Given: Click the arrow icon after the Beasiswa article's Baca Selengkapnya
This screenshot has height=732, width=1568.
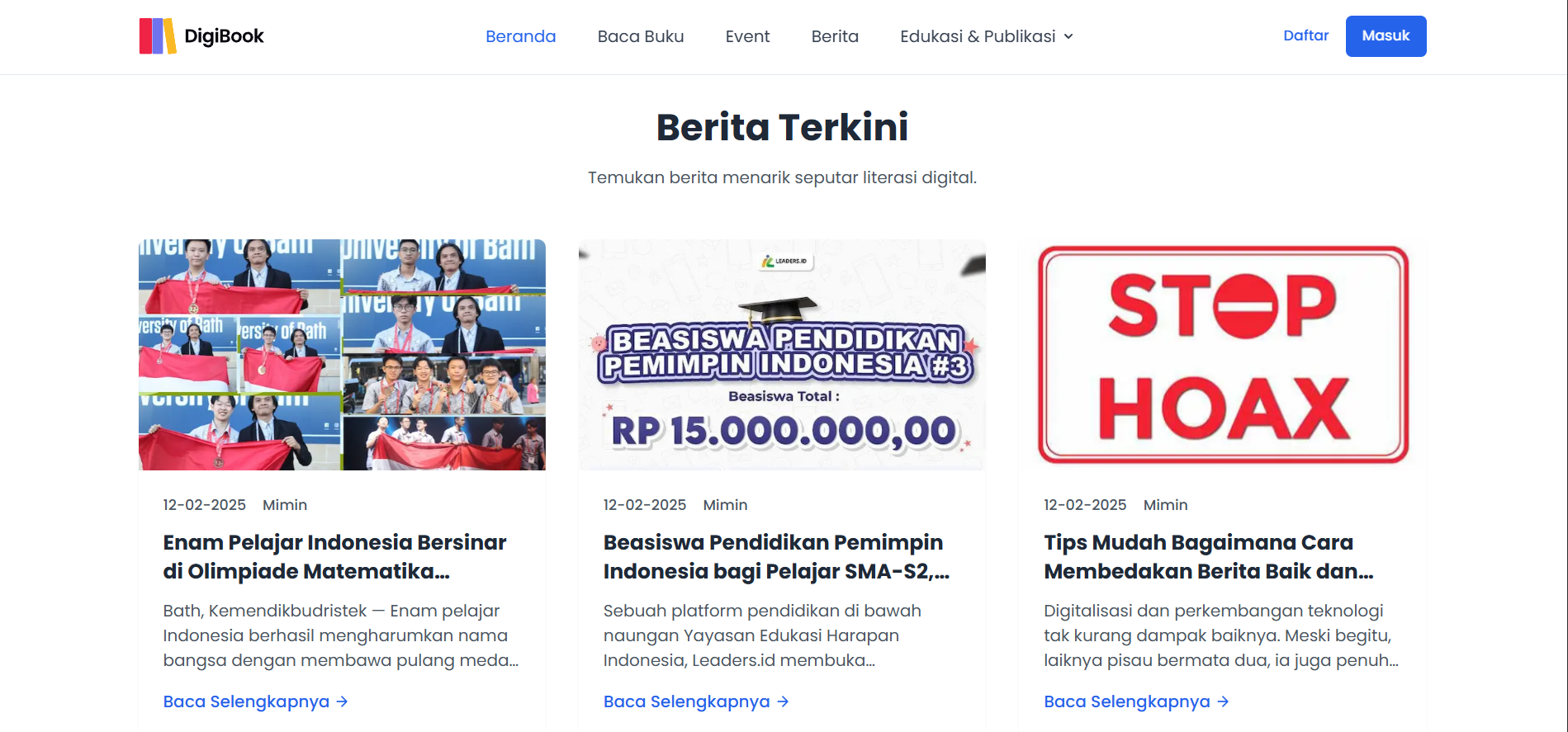Looking at the screenshot, I should (x=783, y=701).
